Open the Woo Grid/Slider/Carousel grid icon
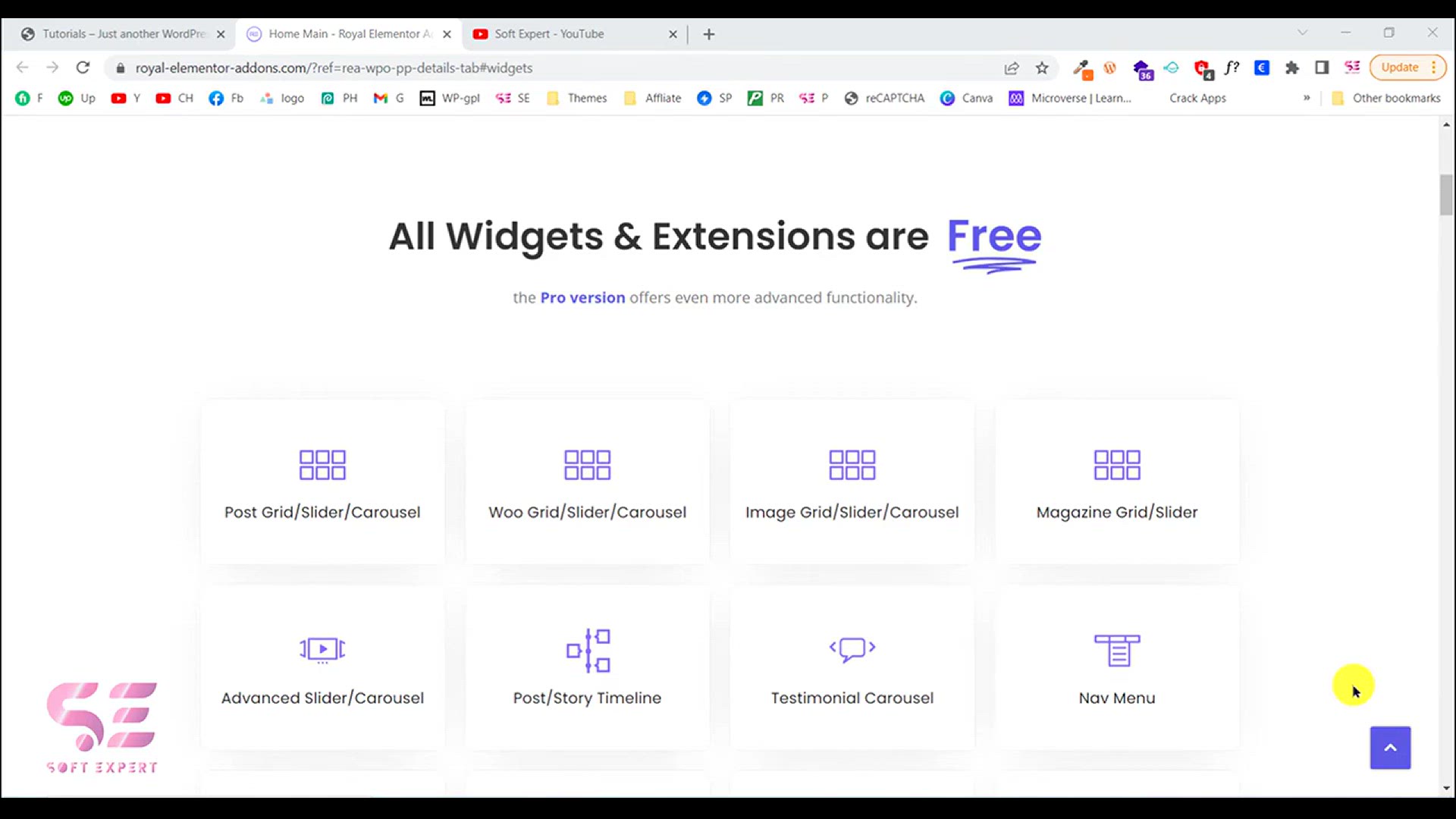The width and height of the screenshot is (1456, 819). click(587, 465)
